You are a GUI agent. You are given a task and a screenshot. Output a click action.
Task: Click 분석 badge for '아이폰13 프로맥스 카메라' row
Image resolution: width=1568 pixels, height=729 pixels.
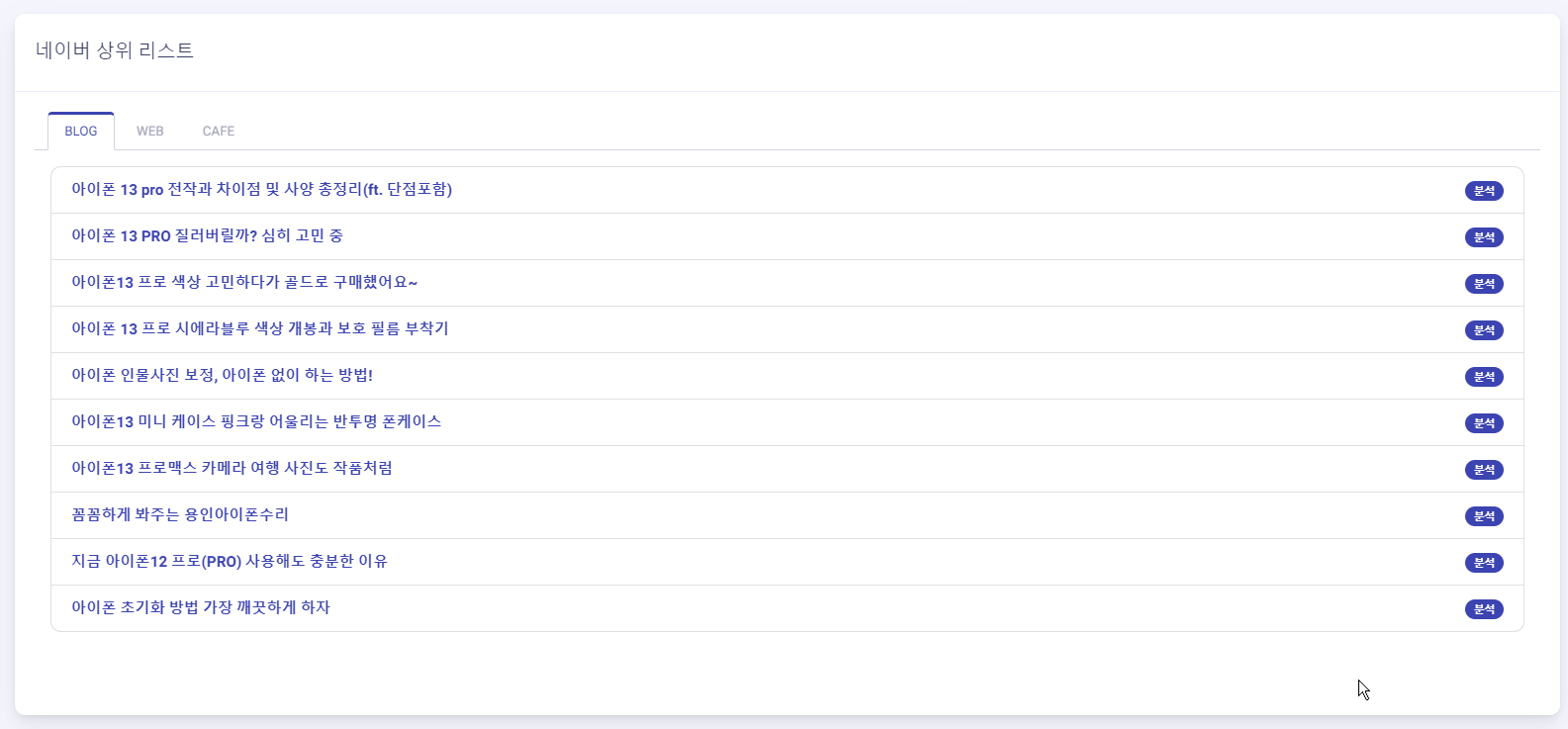pyautogui.click(x=1484, y=470)
